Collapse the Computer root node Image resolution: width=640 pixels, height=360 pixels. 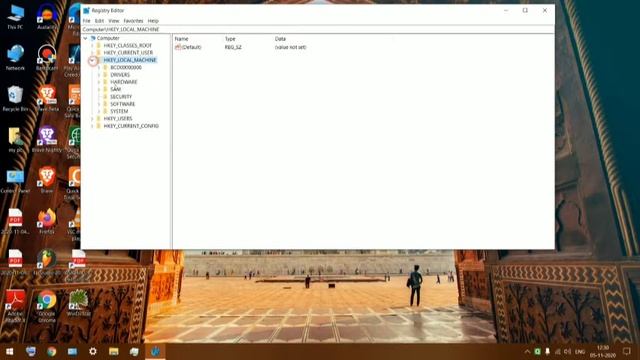pyautogui.click(x=85, y=38)
